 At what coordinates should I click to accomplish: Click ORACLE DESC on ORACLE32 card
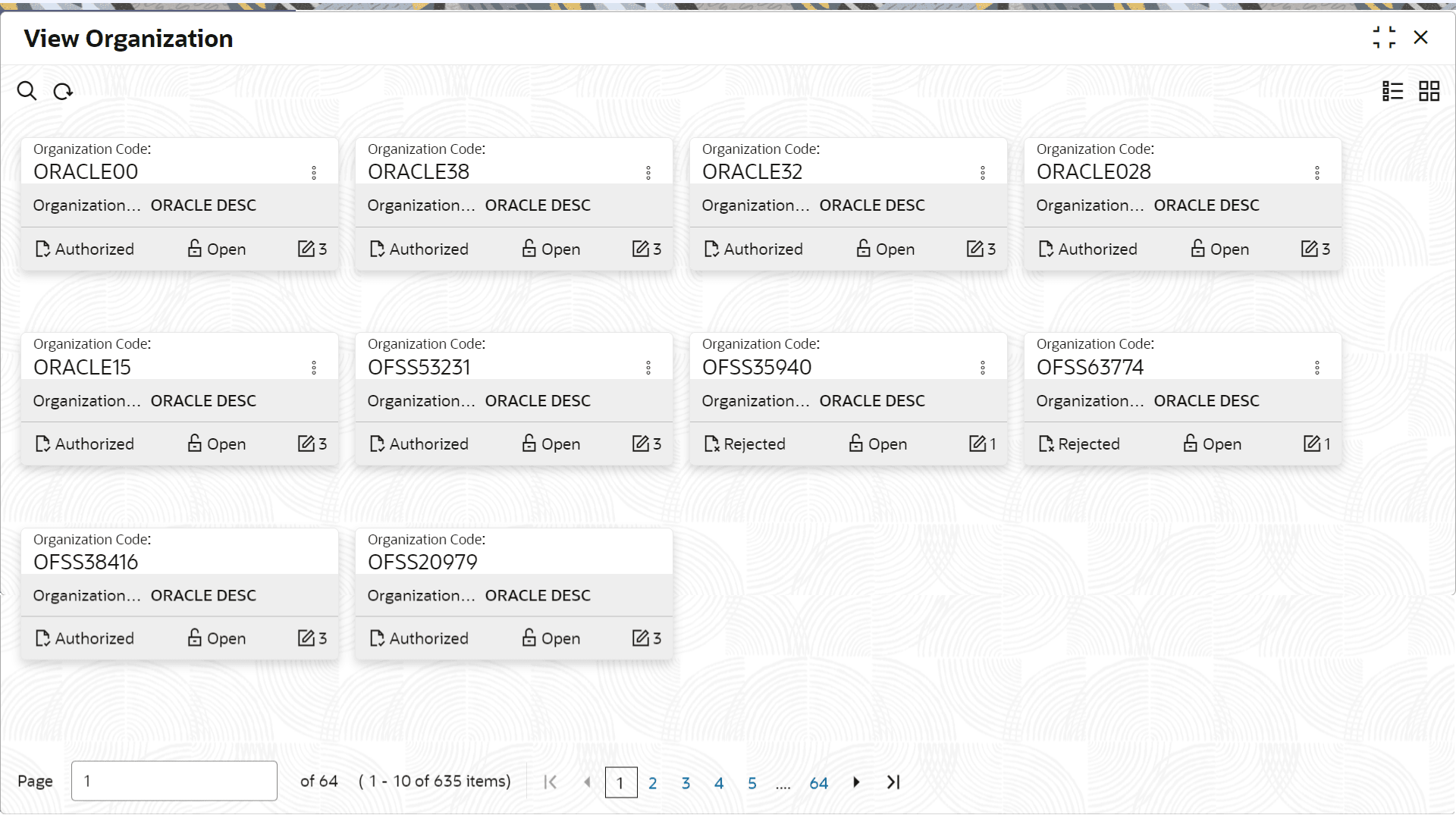click(872, 205)
